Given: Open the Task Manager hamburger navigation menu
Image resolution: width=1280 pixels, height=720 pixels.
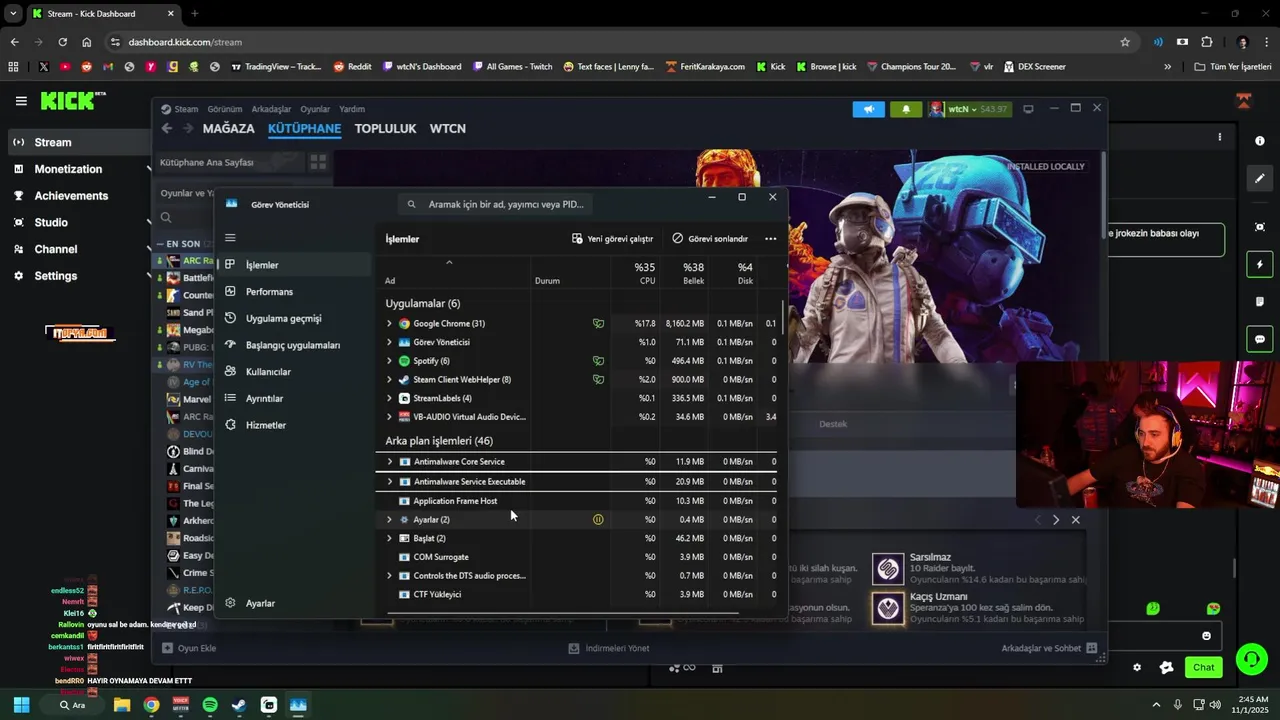Looking at the screenshot, I should point(230,238).
